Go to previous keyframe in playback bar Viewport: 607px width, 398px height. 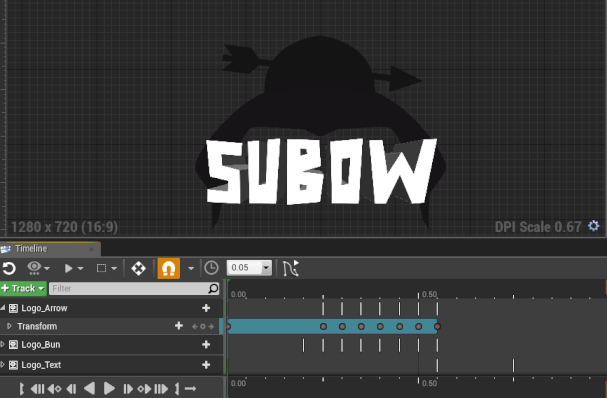(54, 388)
